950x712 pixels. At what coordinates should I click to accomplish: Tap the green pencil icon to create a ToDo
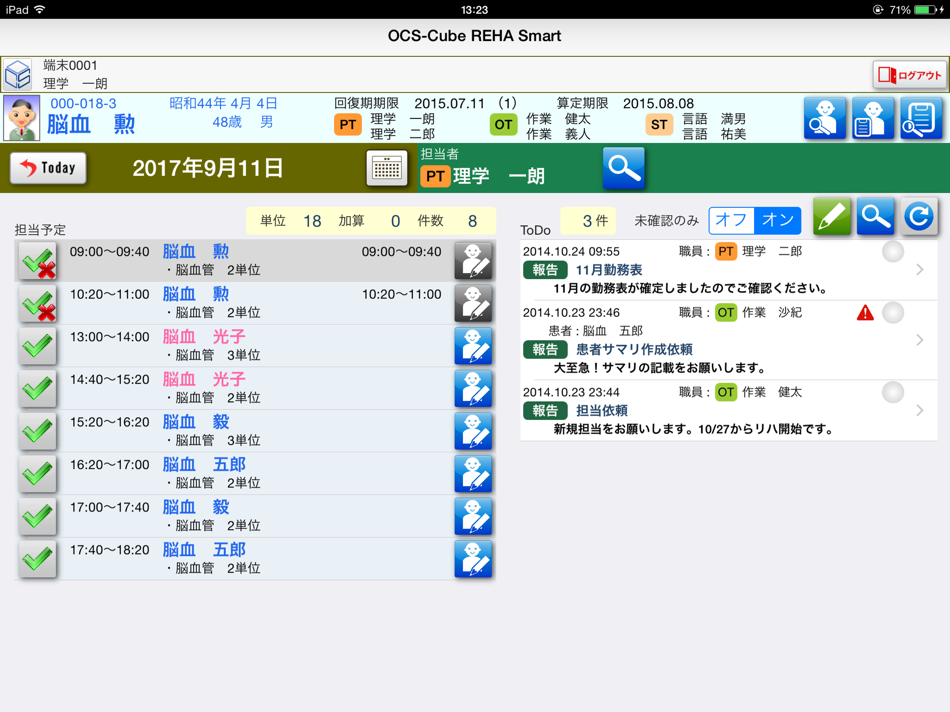point(831,215)
